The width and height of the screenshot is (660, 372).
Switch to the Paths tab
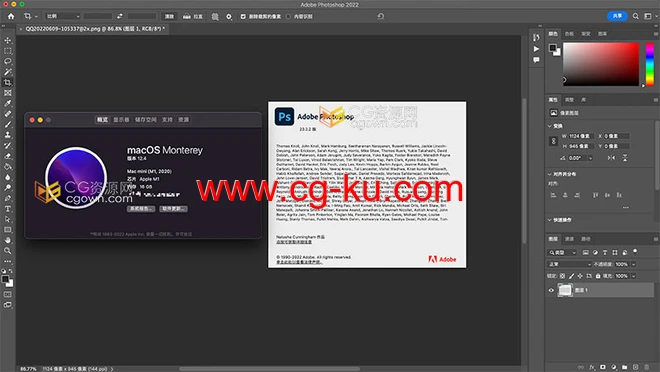(x=585, y=239)
